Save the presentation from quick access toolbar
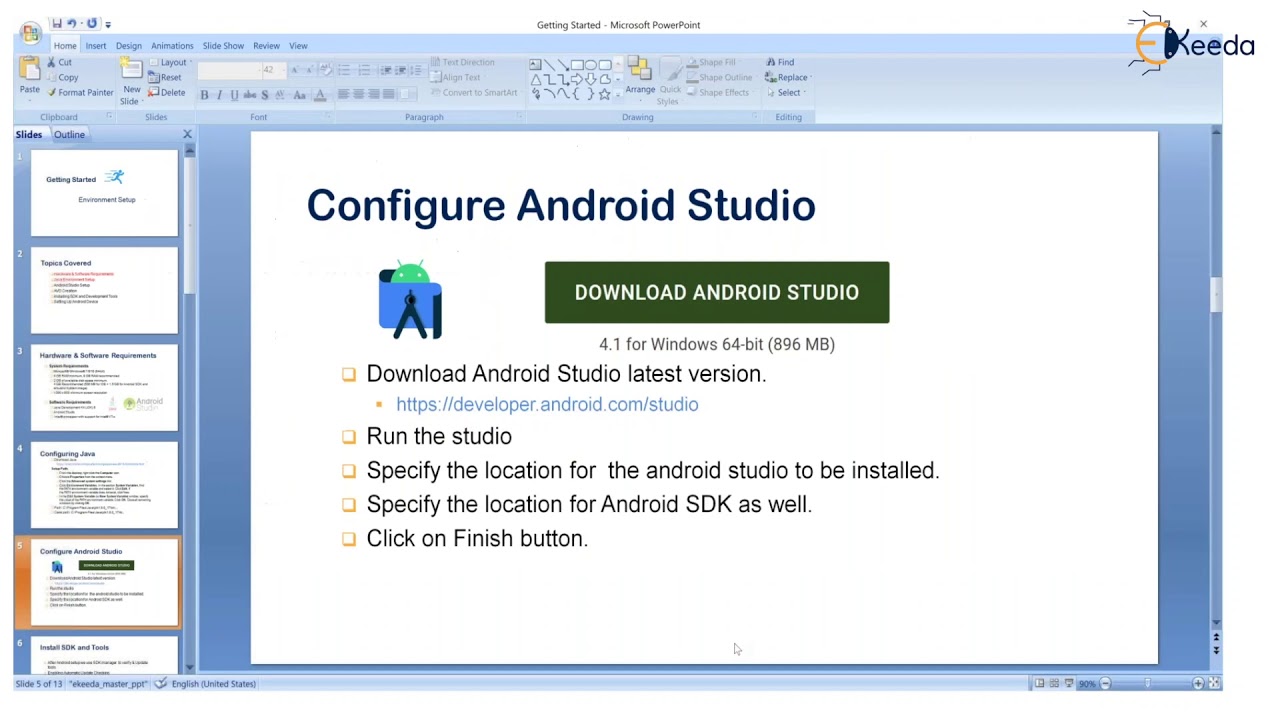Image resolution: width=1280 pixels, height=720 pixels. click(57, 23)
